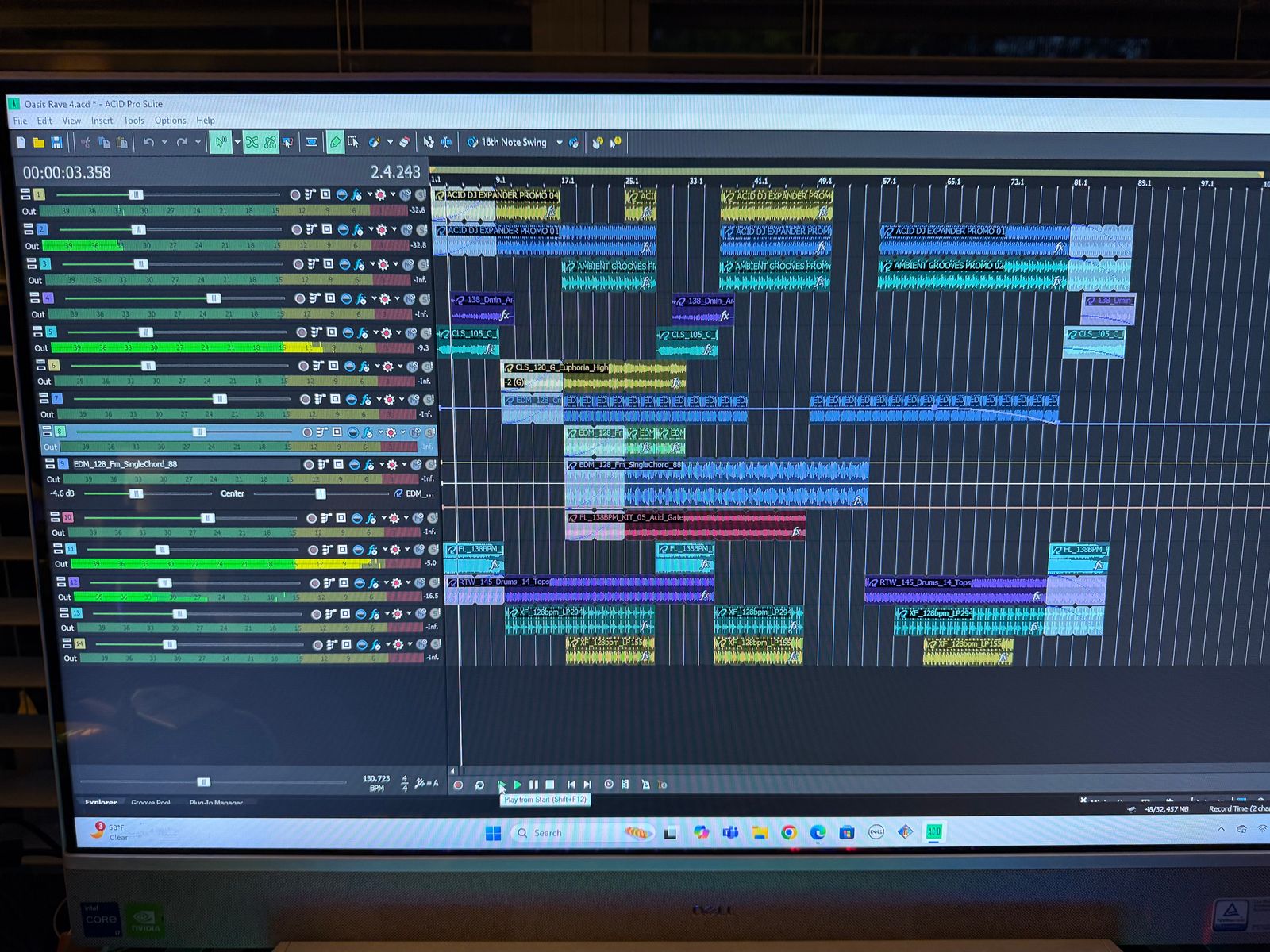Arm track 5 for record
The height and width of the screenshot is (952, 1270).
coord(302,332)
